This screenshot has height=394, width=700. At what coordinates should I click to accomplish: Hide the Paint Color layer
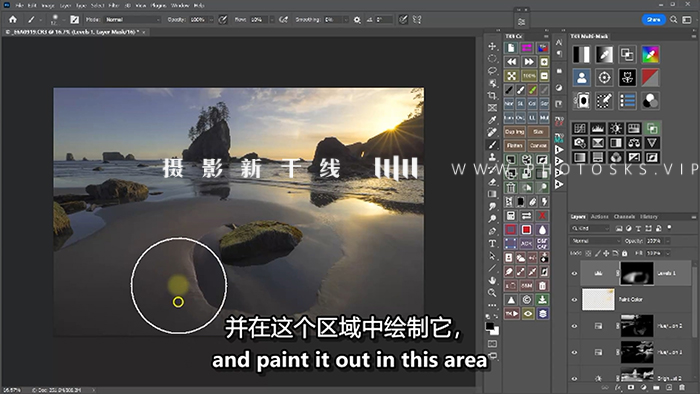[x=575, y=300]
